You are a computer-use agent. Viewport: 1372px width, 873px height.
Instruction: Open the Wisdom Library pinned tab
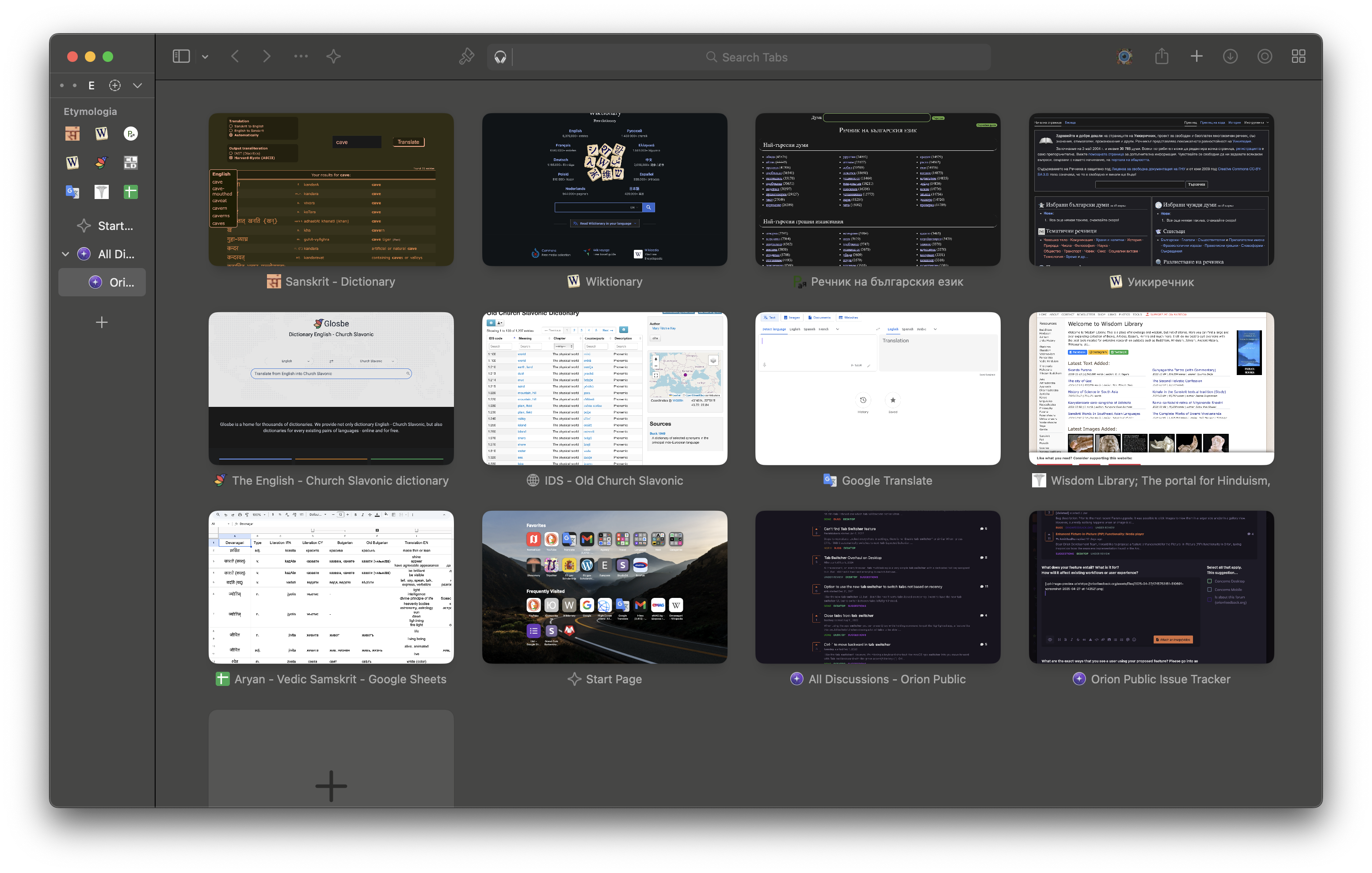[101, 191]
